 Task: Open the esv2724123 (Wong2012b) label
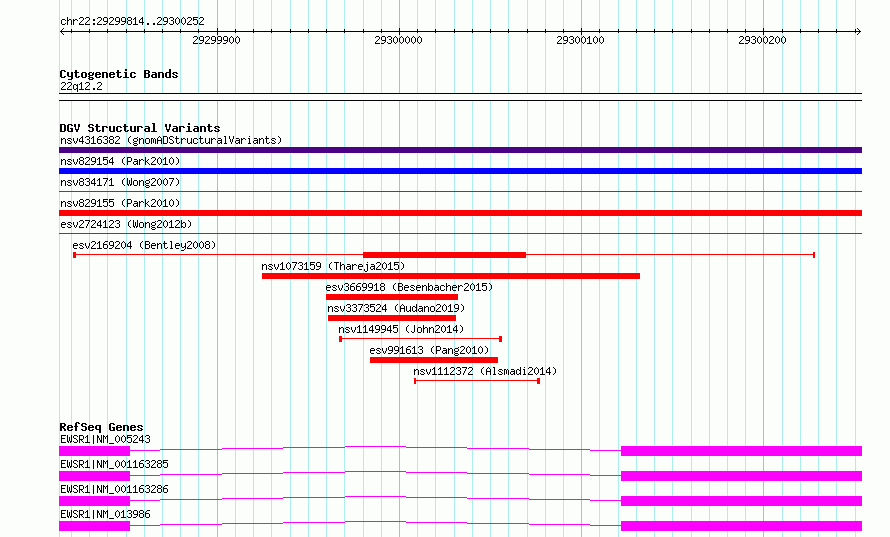pos(126,224)
